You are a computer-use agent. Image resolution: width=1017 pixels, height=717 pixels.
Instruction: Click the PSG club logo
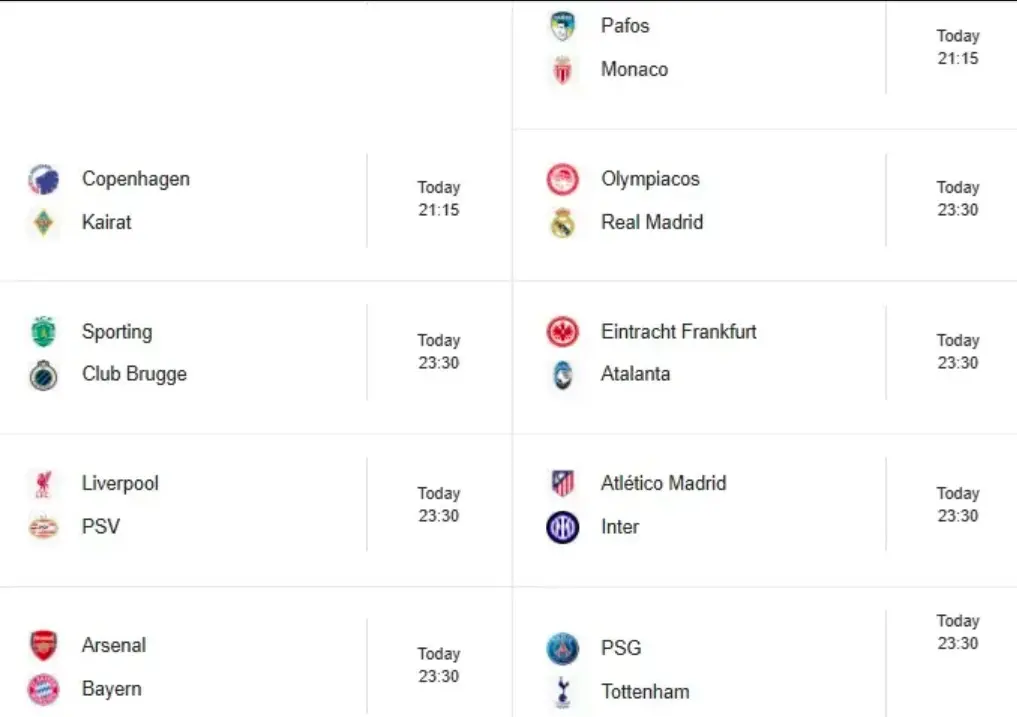click(563, 649)
